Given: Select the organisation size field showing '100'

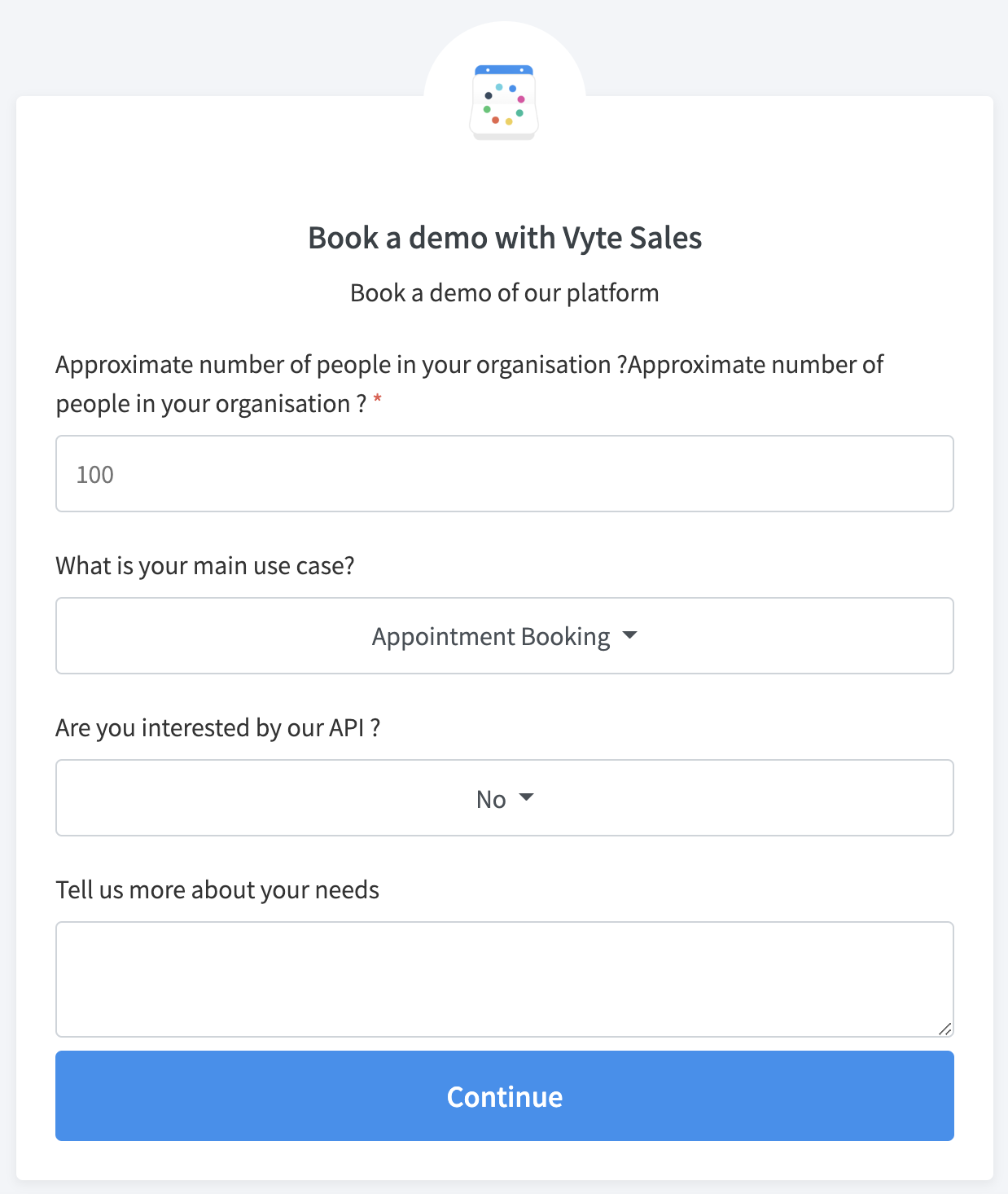Looking at the screenshot, I should (x=504, y=473).
